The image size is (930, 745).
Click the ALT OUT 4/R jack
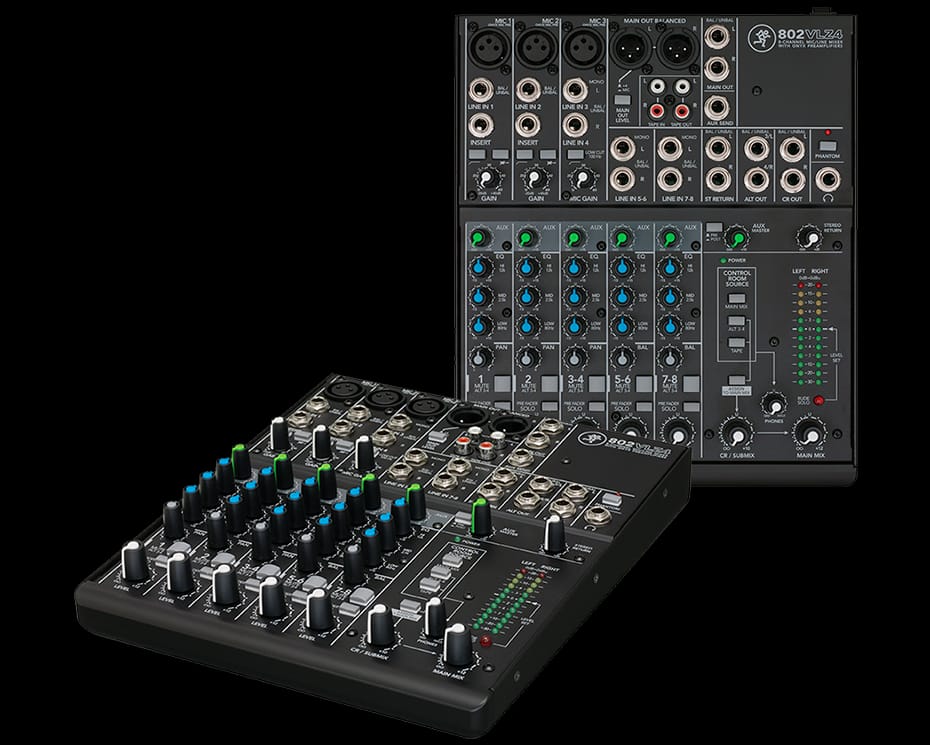(x=756, y=179)
